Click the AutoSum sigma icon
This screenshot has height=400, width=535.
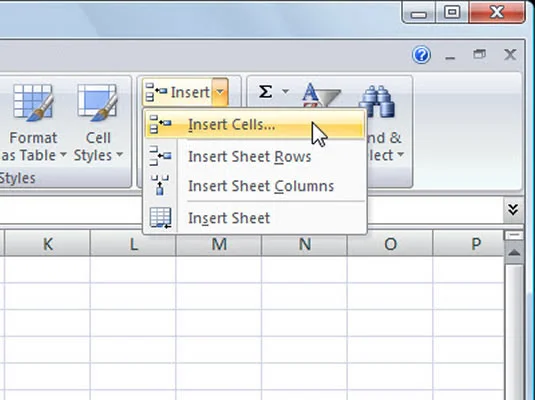pyautogui.click(x=265, y=91)
